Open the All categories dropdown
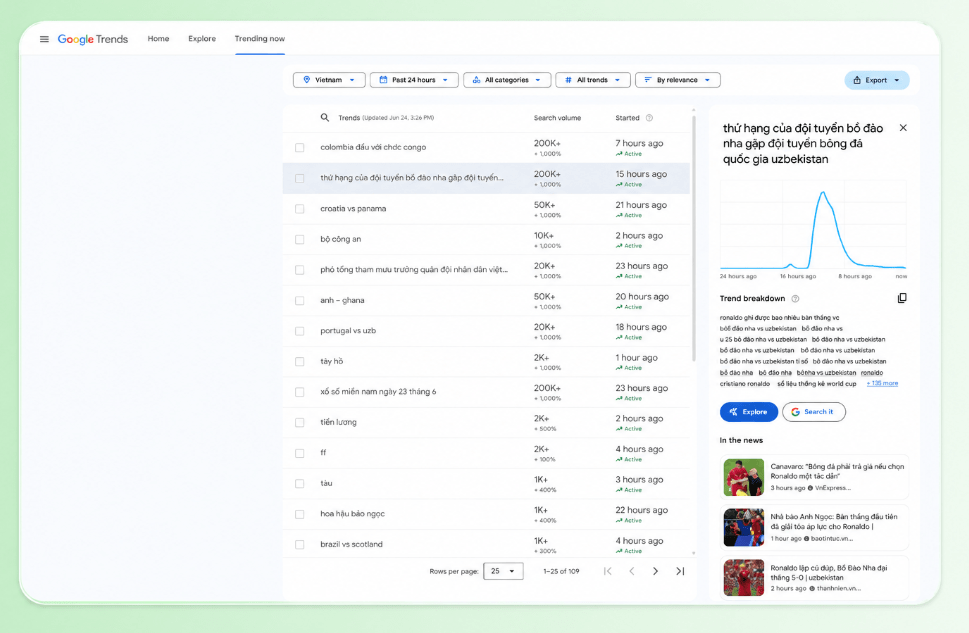 point(507,80)
